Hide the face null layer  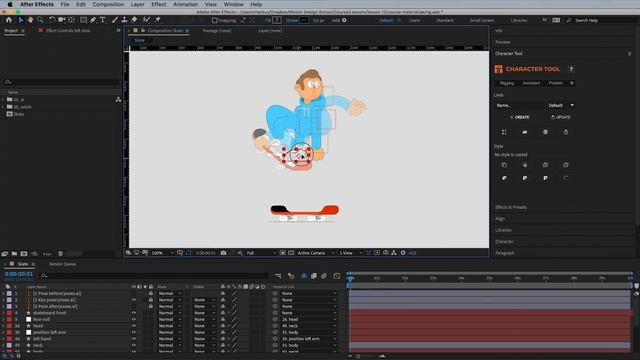coord(133,319)
